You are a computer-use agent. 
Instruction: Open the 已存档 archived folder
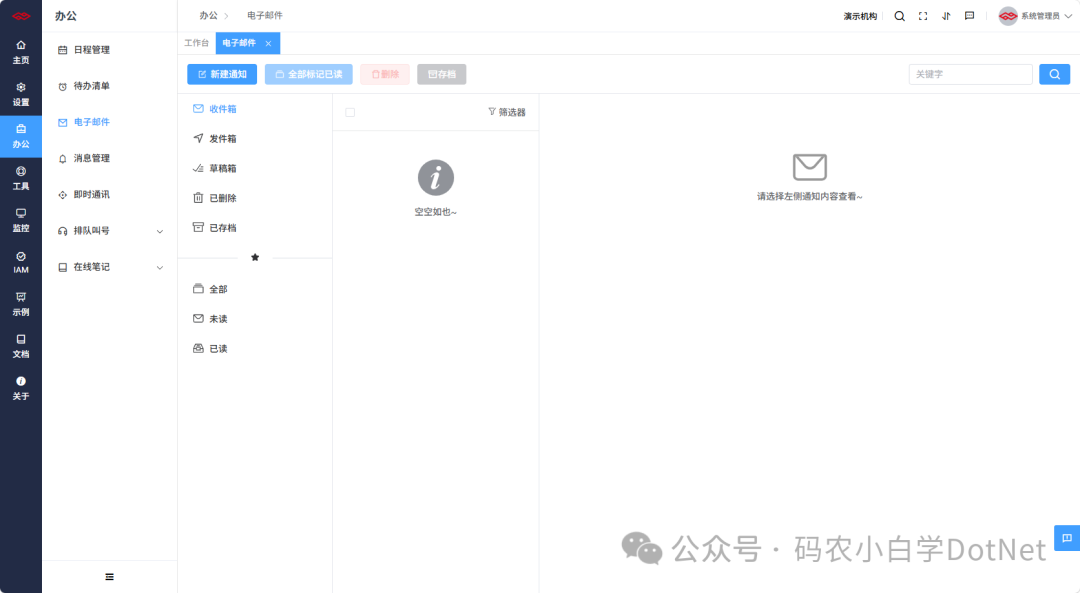[x=255, y=227]
